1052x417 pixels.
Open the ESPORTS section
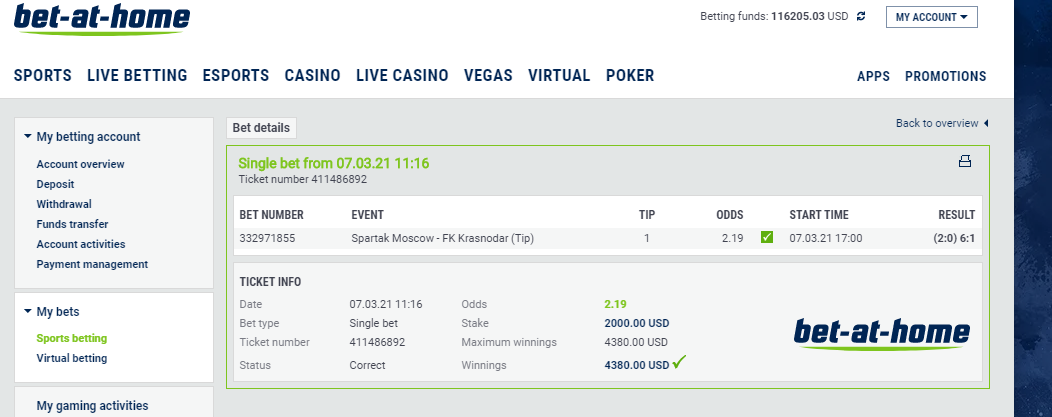coord(236,76)
